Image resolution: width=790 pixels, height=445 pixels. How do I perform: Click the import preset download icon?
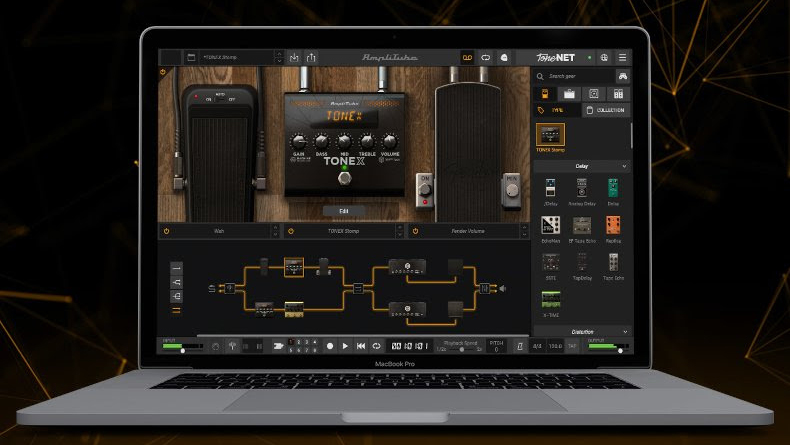point(294,57)
